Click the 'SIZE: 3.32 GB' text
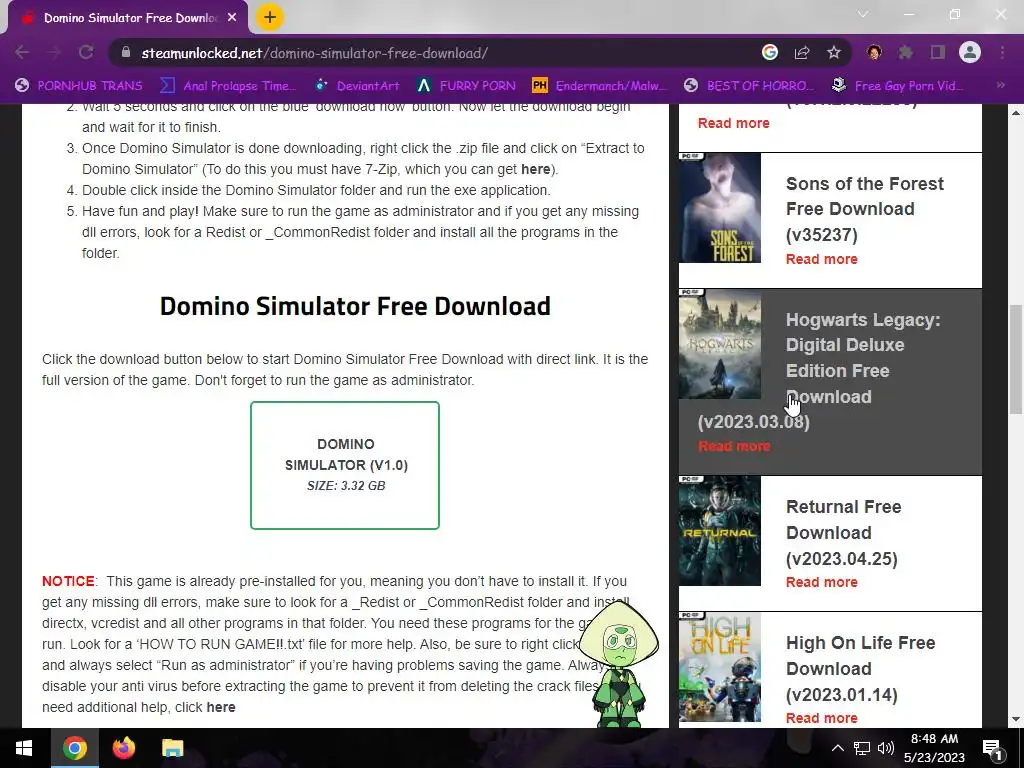1024x768 pixels. pos(346,486)
